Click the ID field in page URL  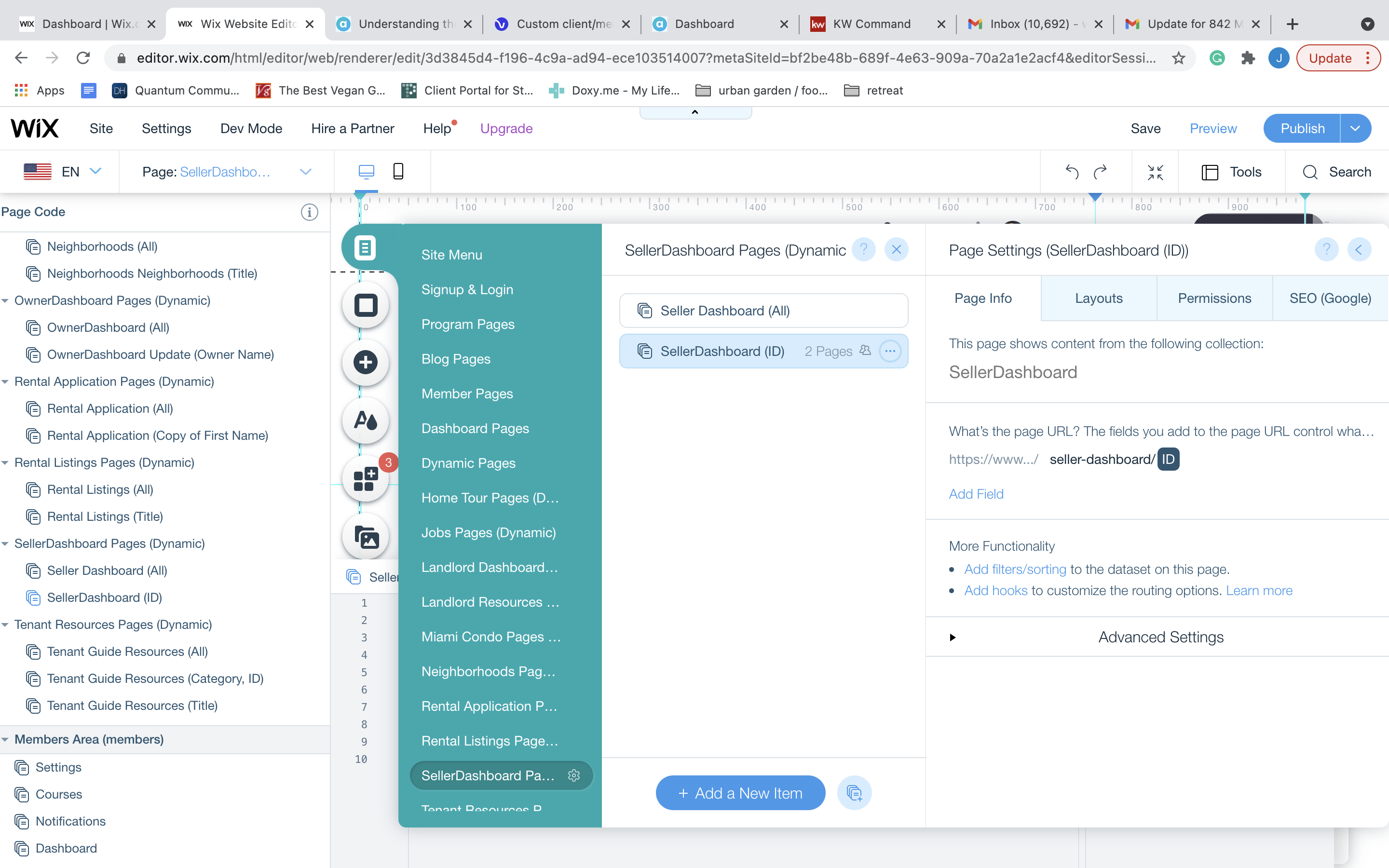[1168, 459]
